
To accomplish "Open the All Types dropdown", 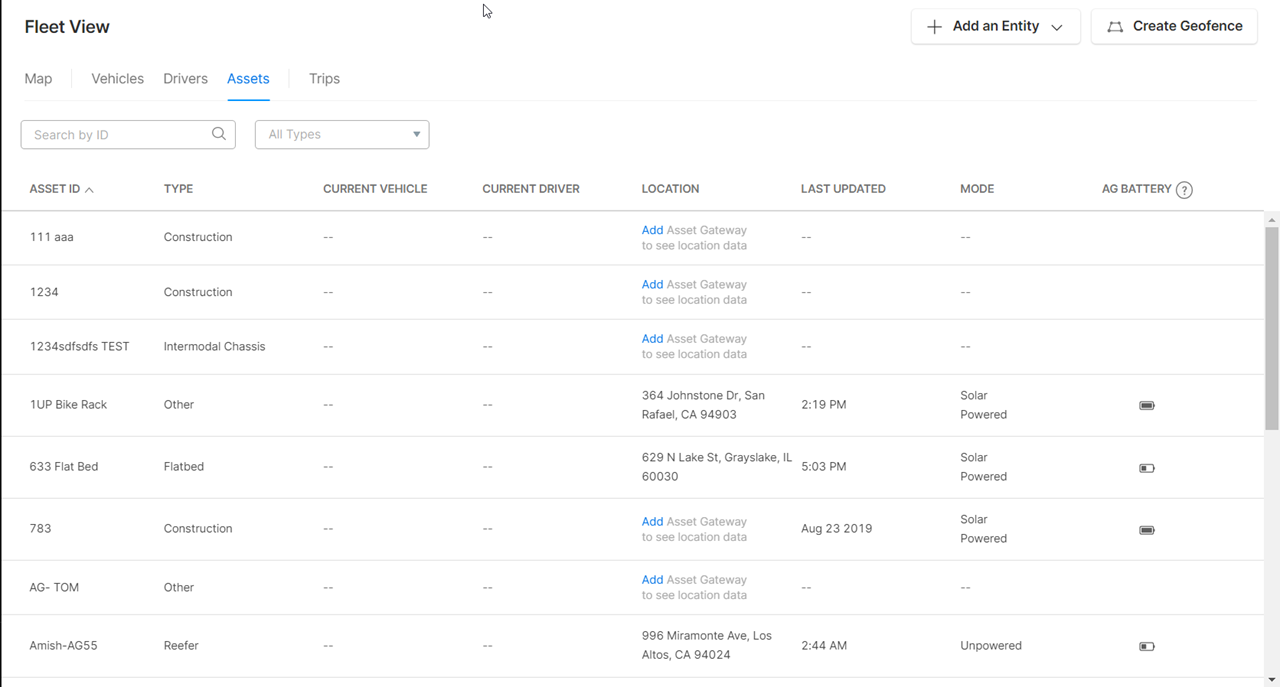I will pyautogui.click(x=342, y=134).
